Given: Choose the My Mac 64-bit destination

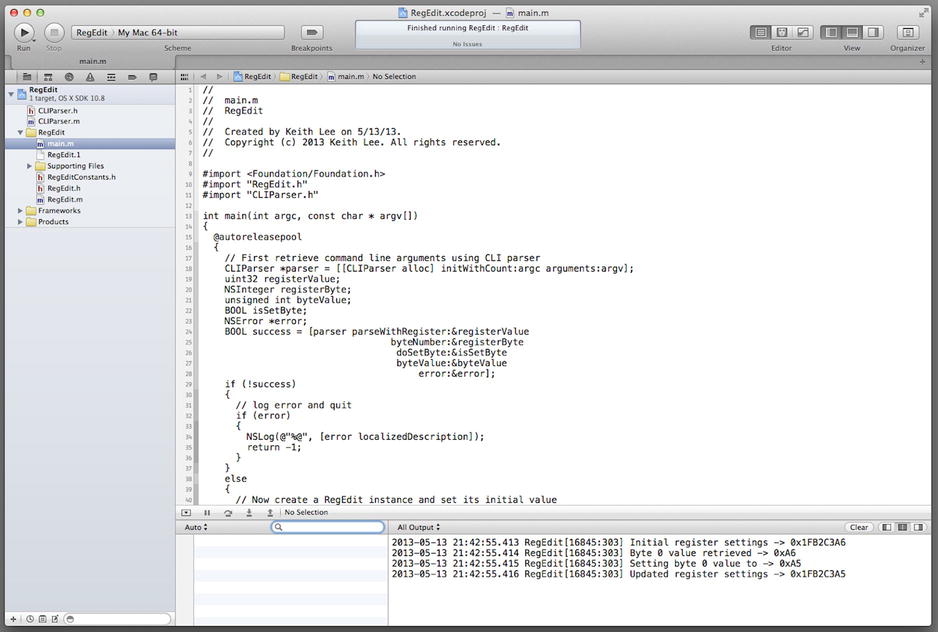Looking at the screenshot, I should 147,33.
